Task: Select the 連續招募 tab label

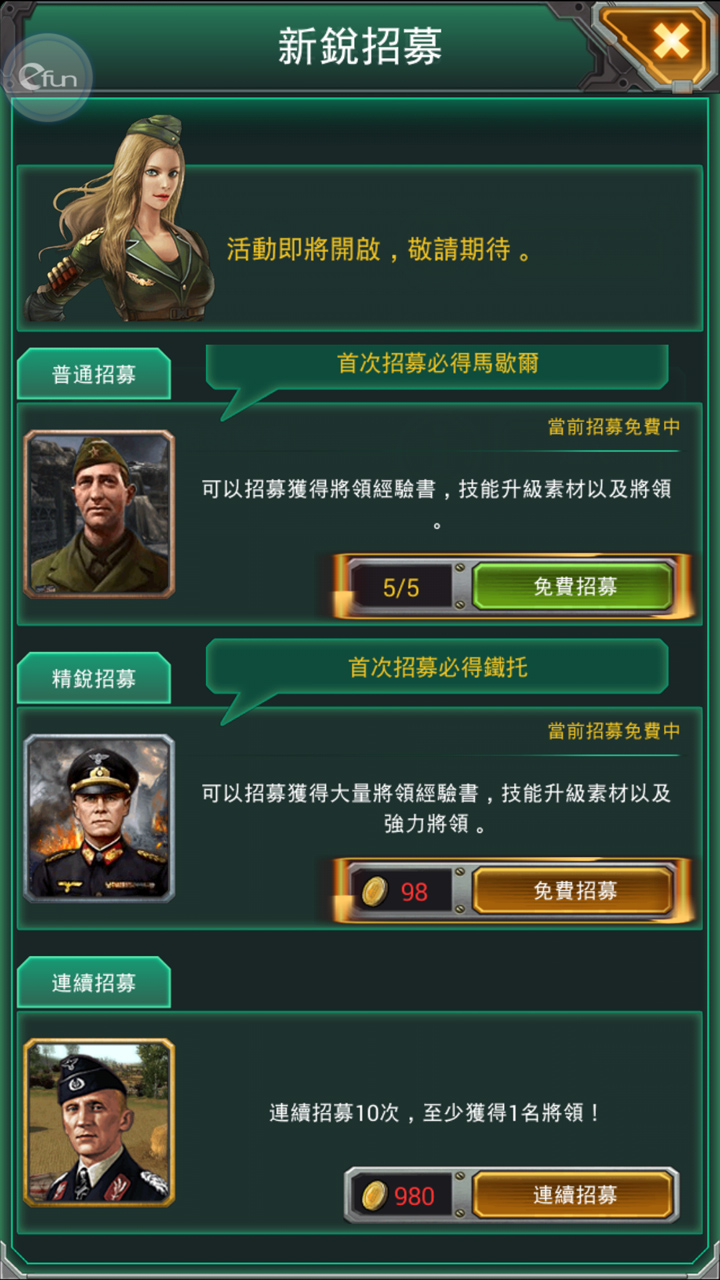Action: pos(94,983)
